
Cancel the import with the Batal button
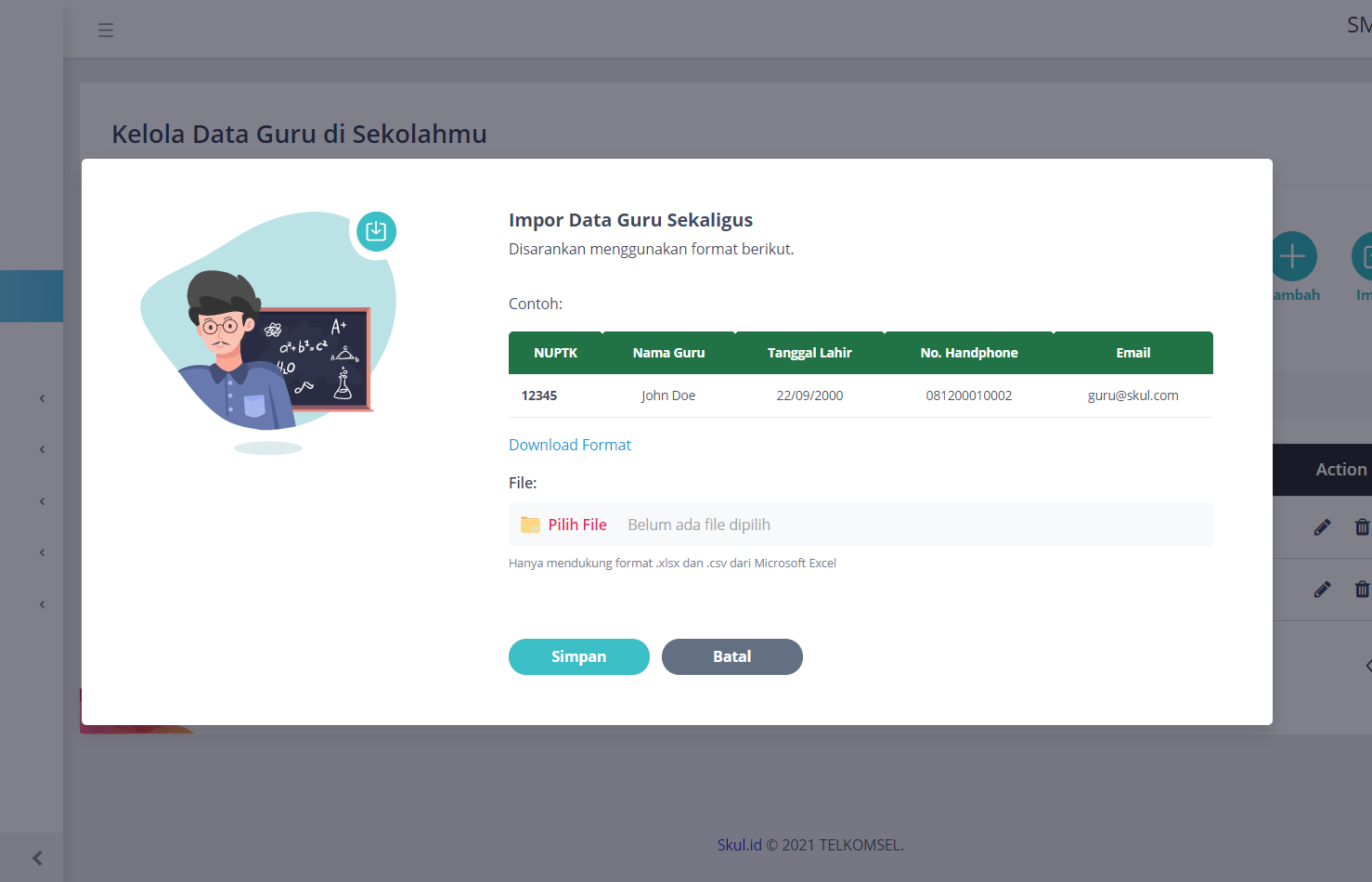click(x=731, y=656)
